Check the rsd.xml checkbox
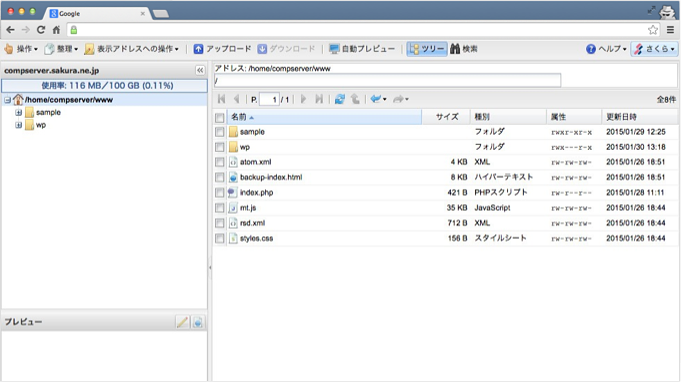The image size is (681, 382). click(220, 223)
